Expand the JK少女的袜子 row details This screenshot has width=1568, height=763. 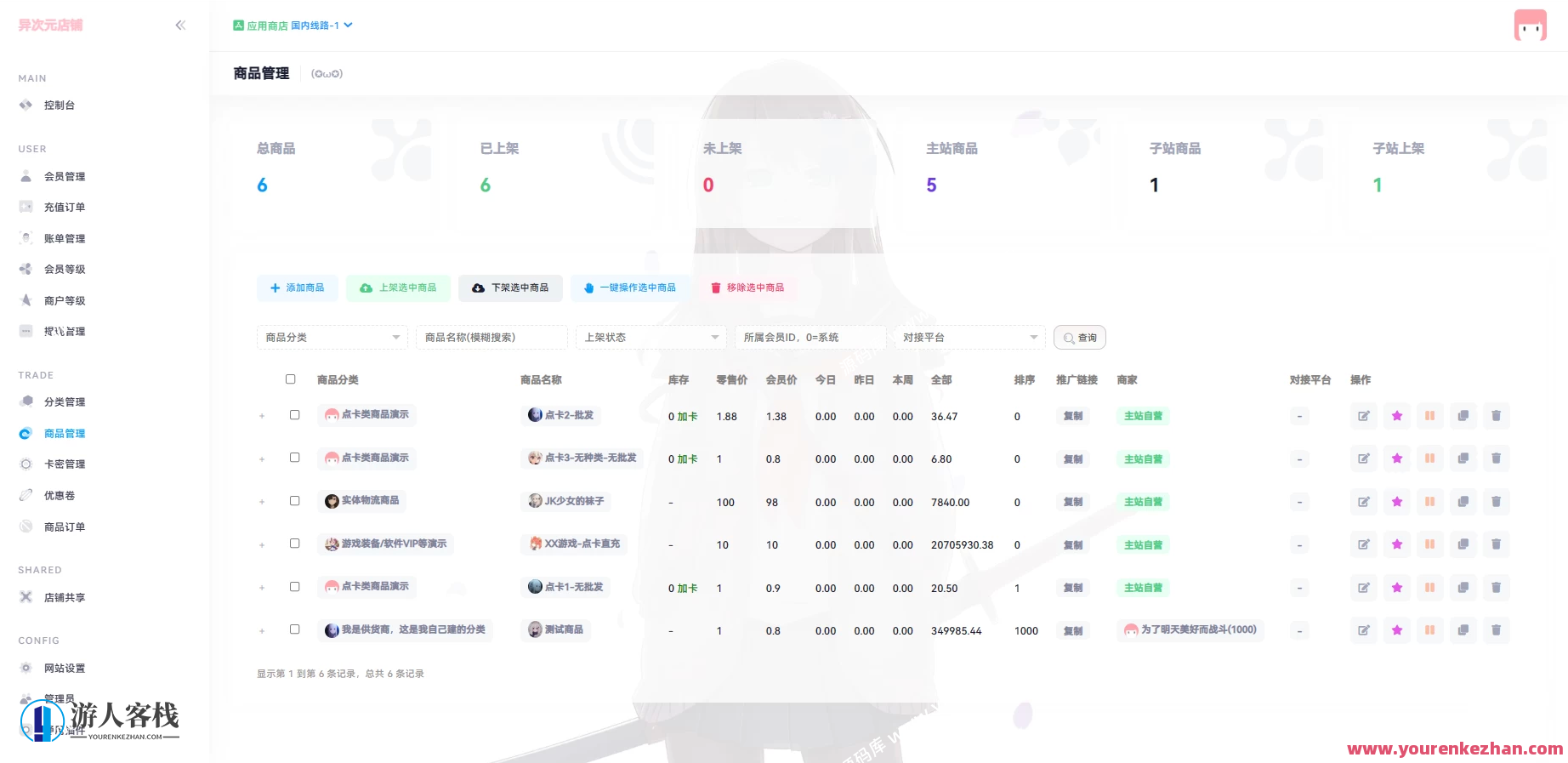point(262,503)
